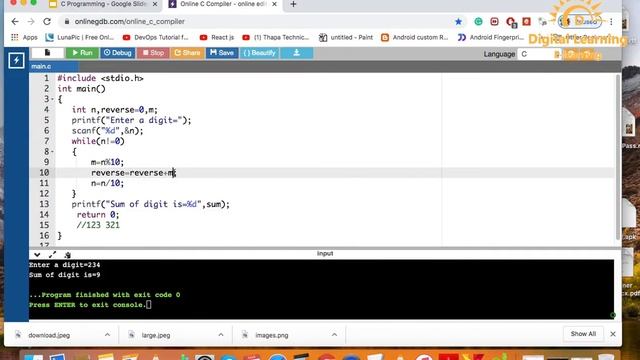
Task: Open the untitled - Paint bookmark
Action: [x=346, y=38]
